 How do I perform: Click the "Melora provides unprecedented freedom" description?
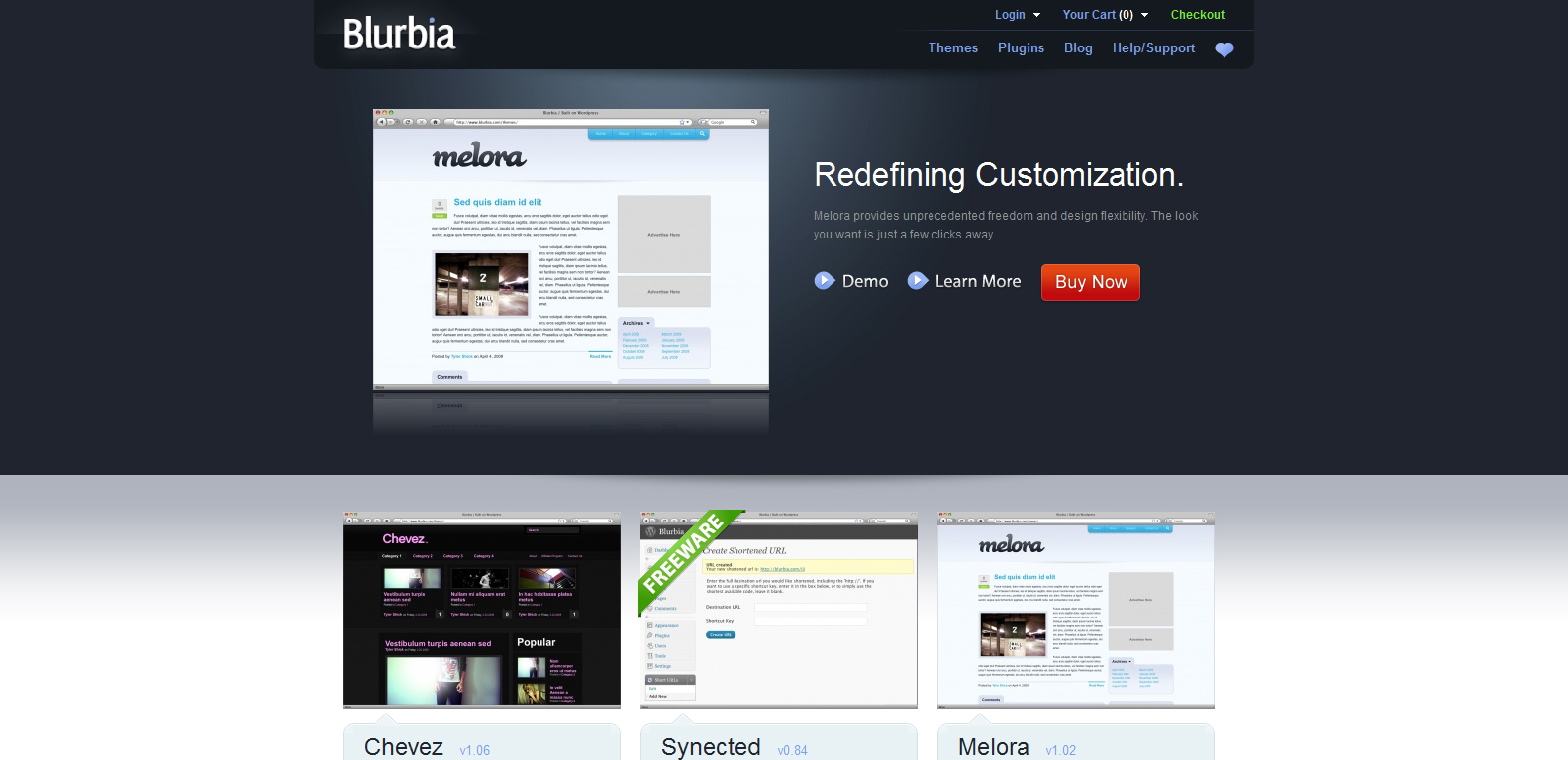tap(1006, 225)
